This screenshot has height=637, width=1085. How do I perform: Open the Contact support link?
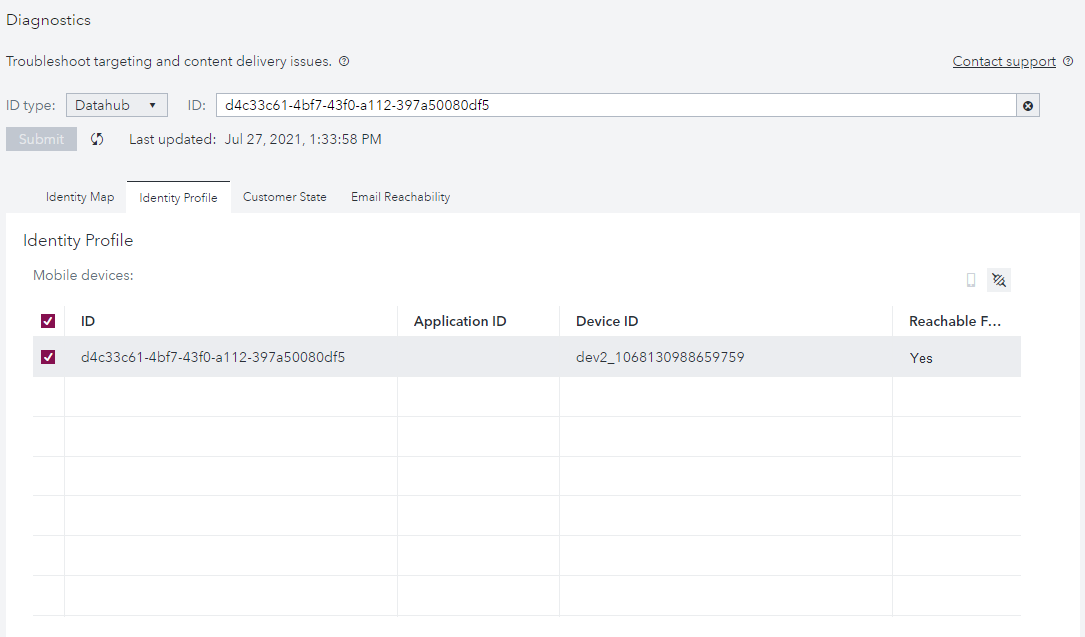[1003, 61]
